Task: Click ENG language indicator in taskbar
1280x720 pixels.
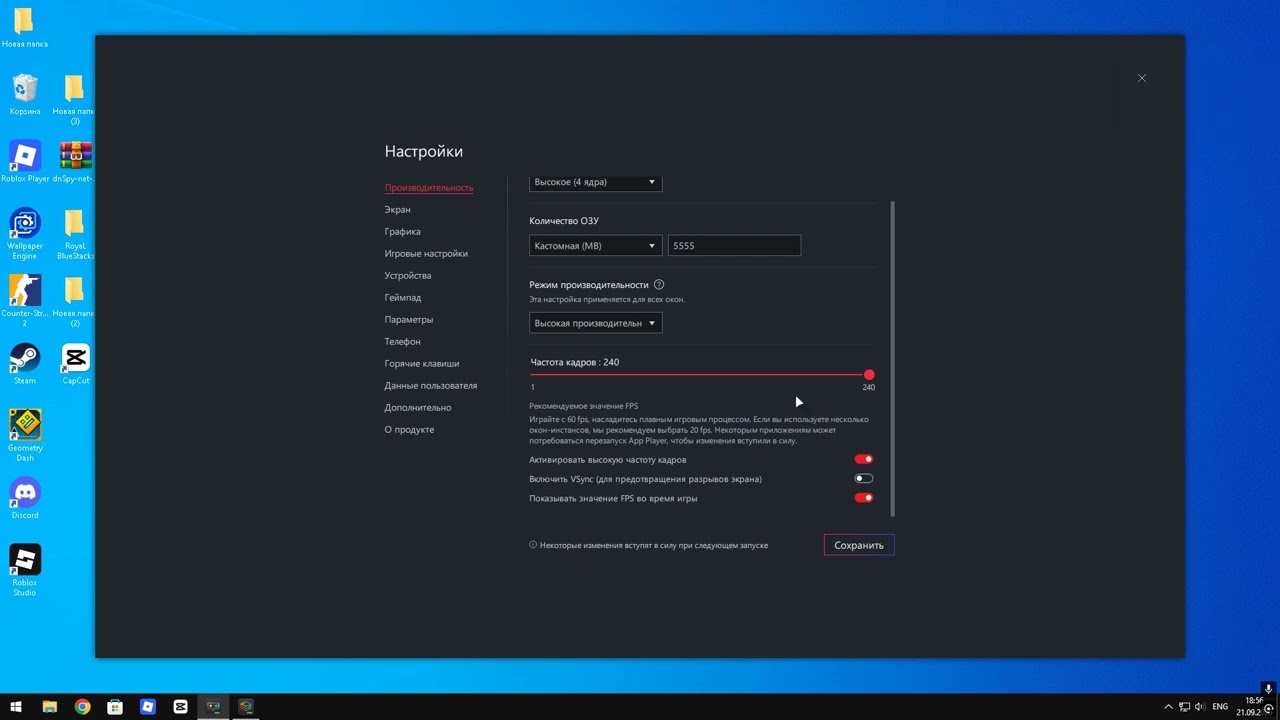Action: pyautogui.click(x=1220, y=707)
